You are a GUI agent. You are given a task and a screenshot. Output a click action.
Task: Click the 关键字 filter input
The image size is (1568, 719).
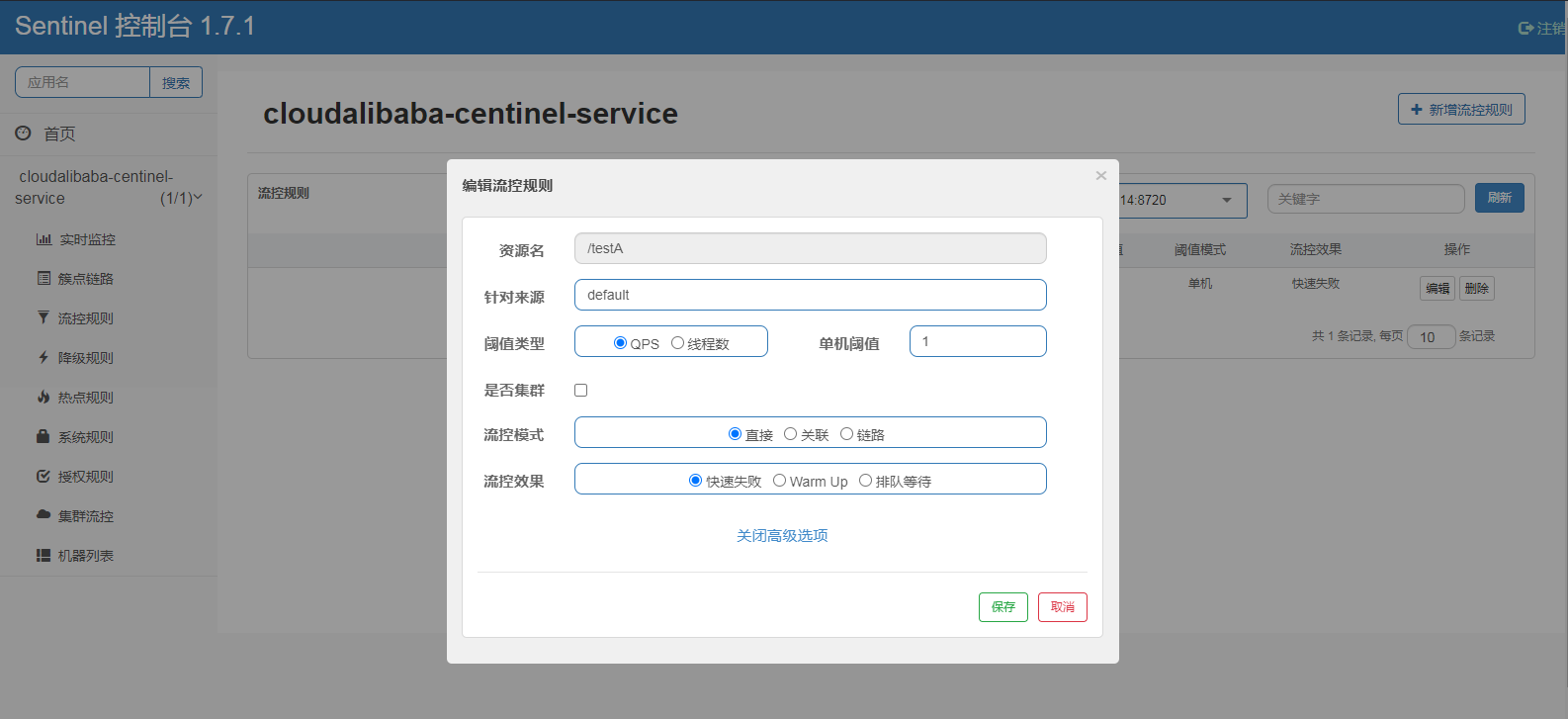(1366, 199)
